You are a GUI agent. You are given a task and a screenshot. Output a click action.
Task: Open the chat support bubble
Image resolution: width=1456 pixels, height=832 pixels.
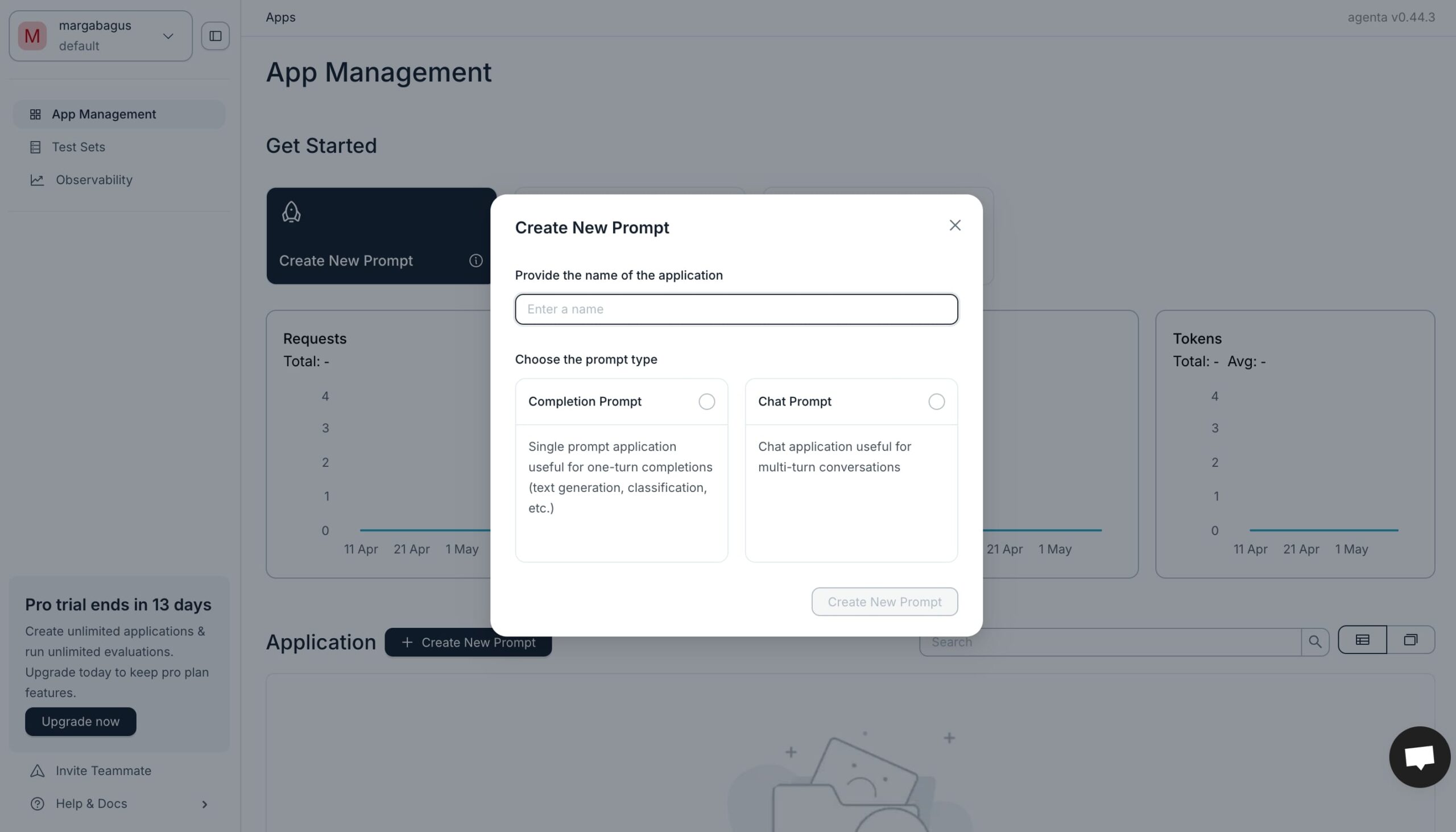[1420, 756]
